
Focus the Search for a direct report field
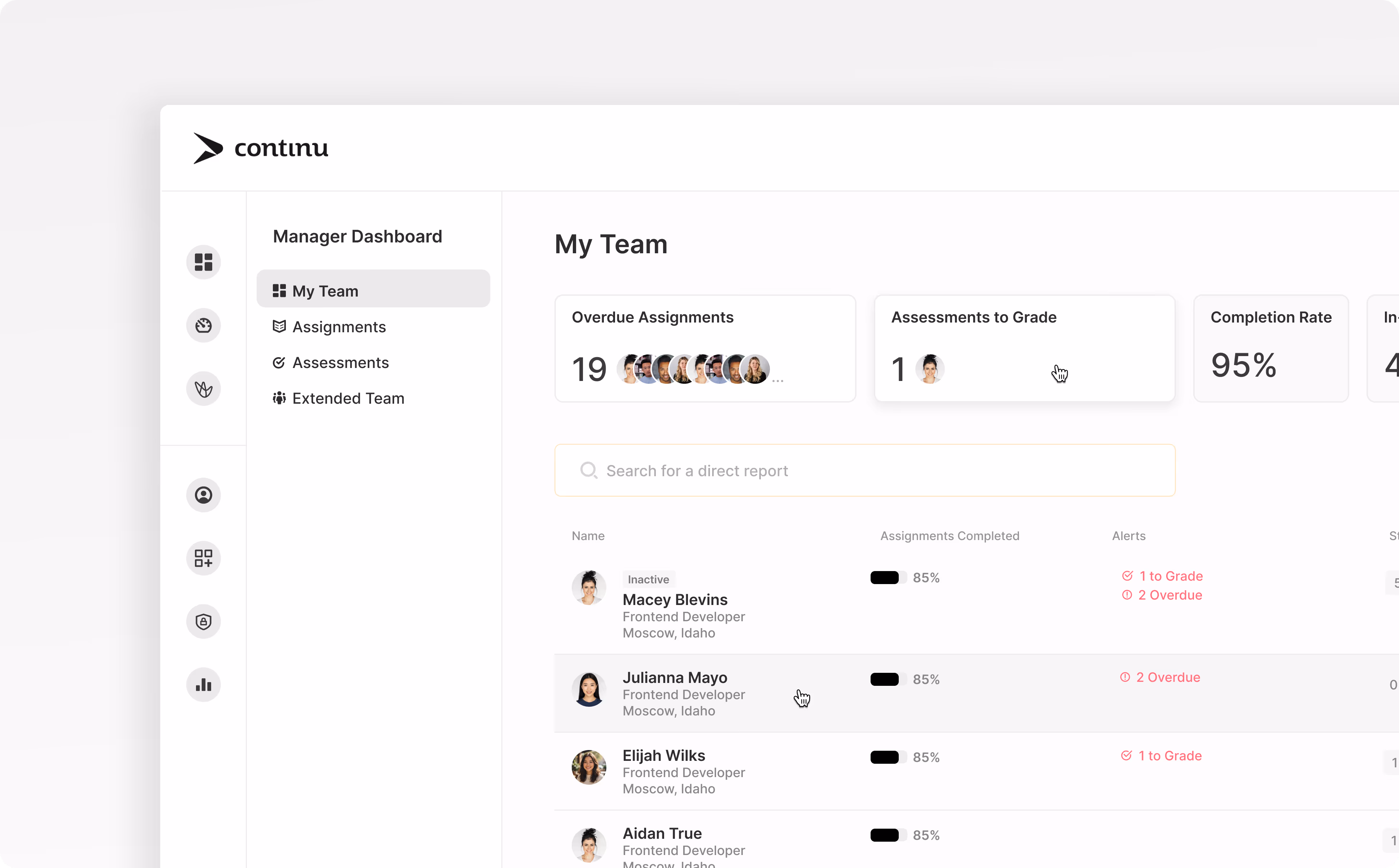coord(865,470)
